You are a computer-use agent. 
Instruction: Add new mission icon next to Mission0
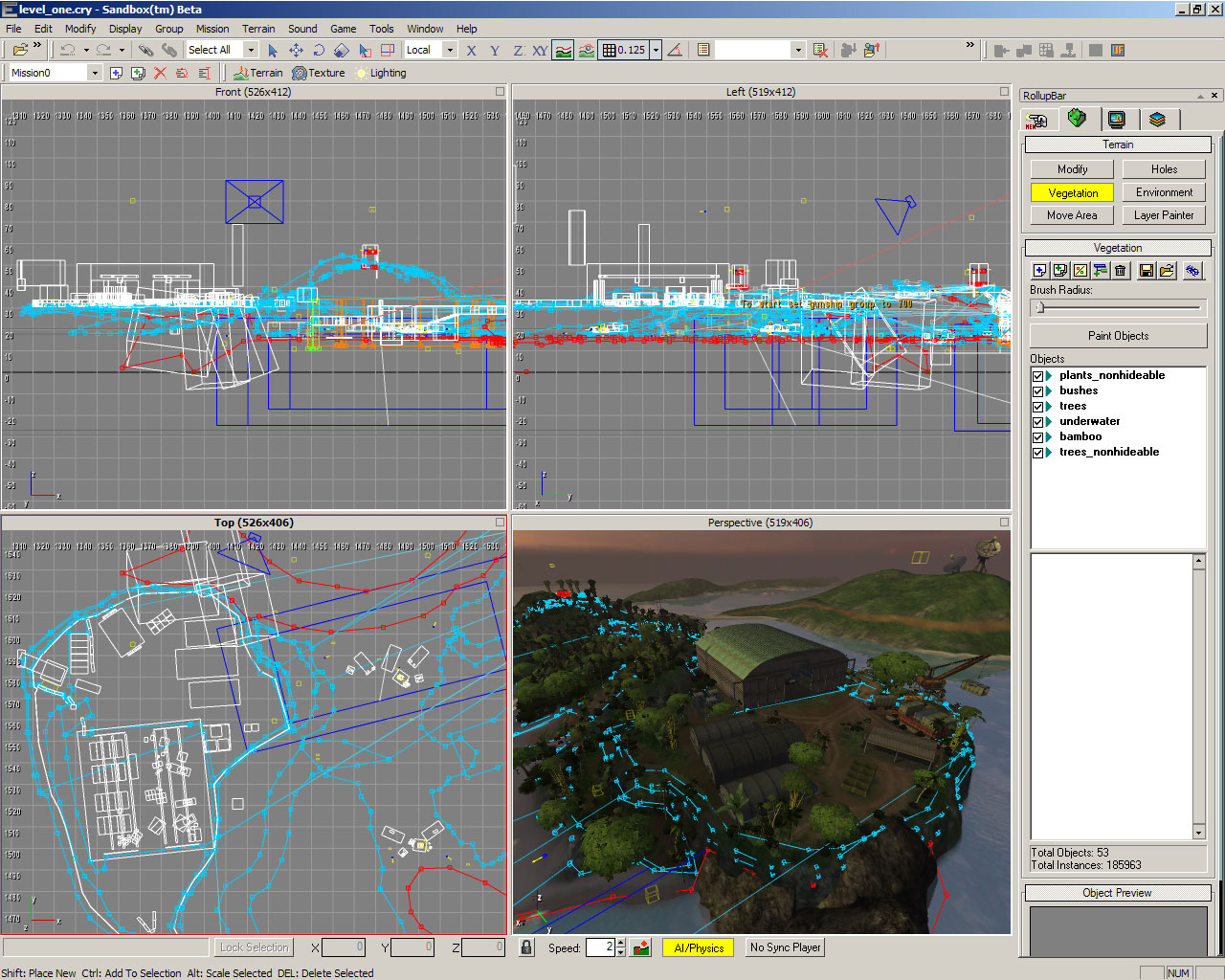116,73
